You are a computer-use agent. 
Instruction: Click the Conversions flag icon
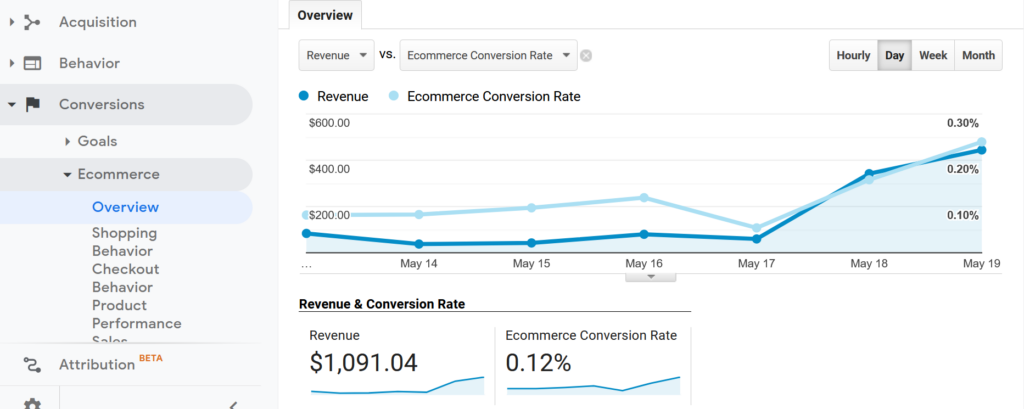(x=32, y=104)
